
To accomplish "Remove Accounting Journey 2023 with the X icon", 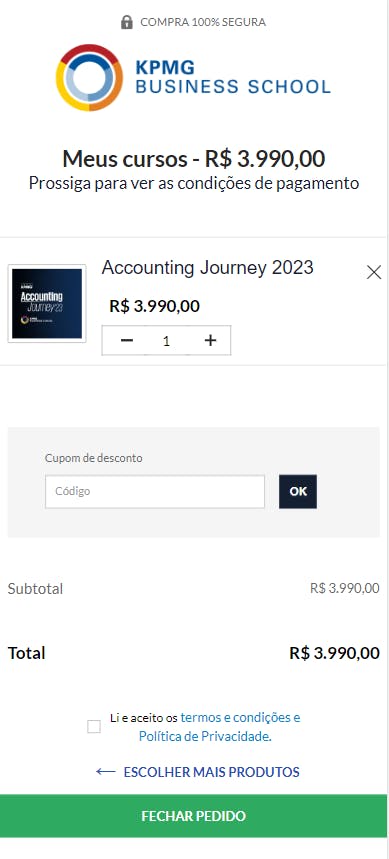I will pos(374,272).
